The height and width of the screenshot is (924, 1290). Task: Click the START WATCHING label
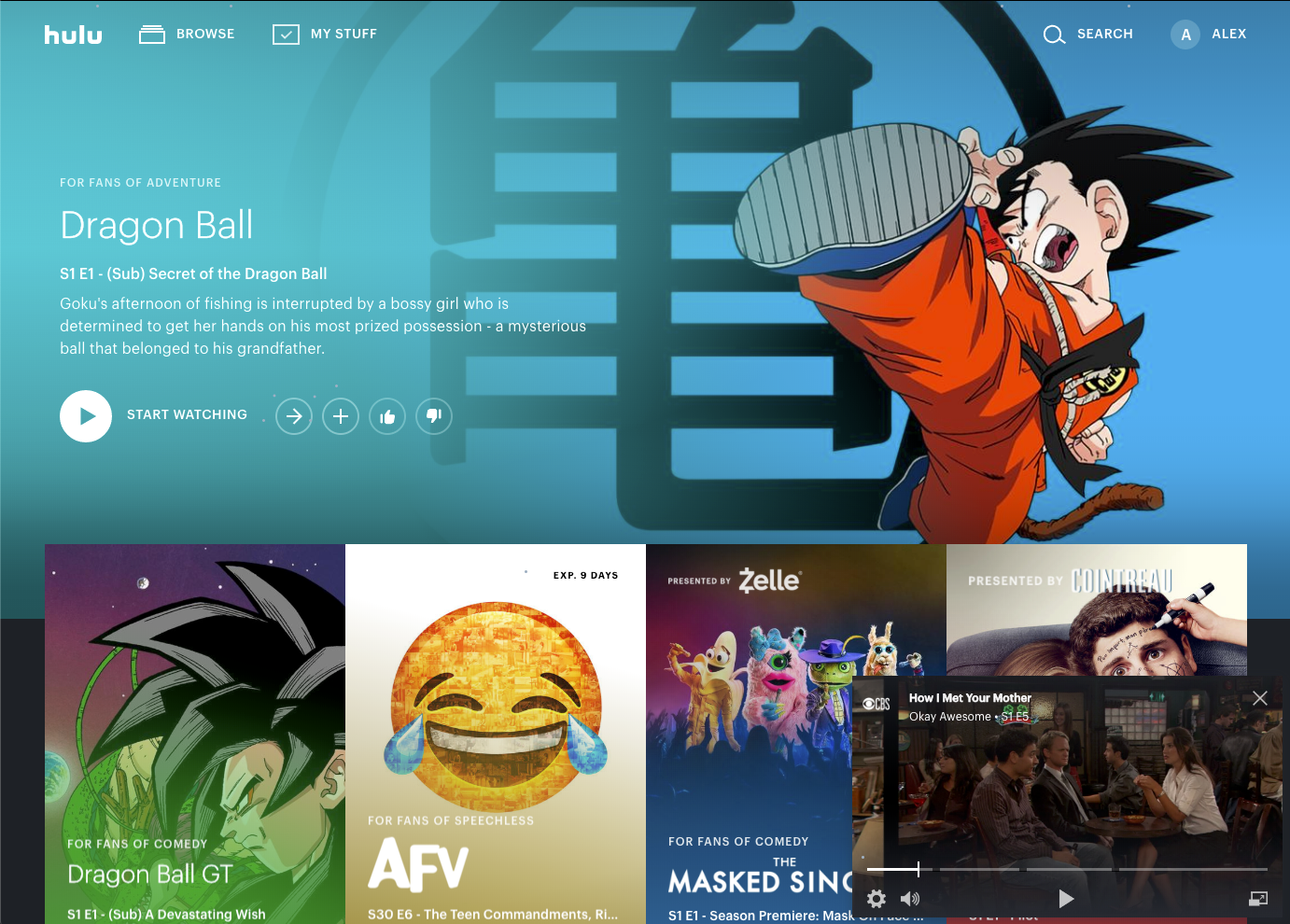click(x=188, y=414)
